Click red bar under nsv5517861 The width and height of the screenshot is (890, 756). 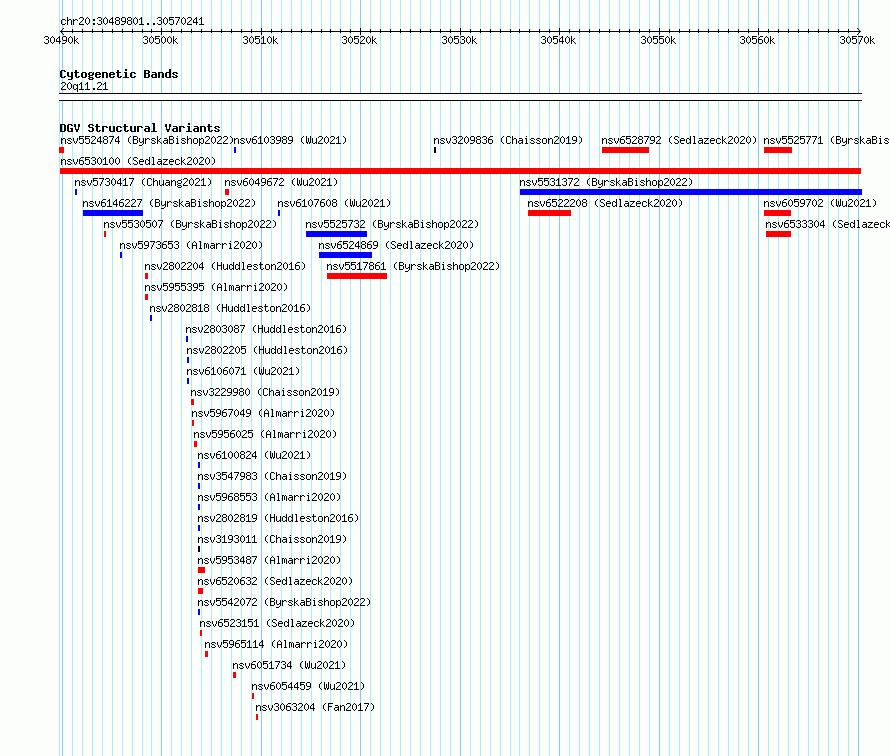coord(357,276)
